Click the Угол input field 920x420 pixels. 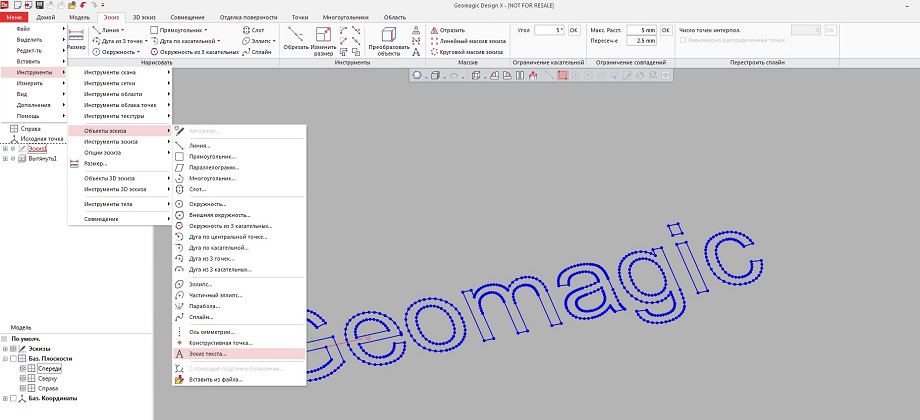click(x=550, y=30)
